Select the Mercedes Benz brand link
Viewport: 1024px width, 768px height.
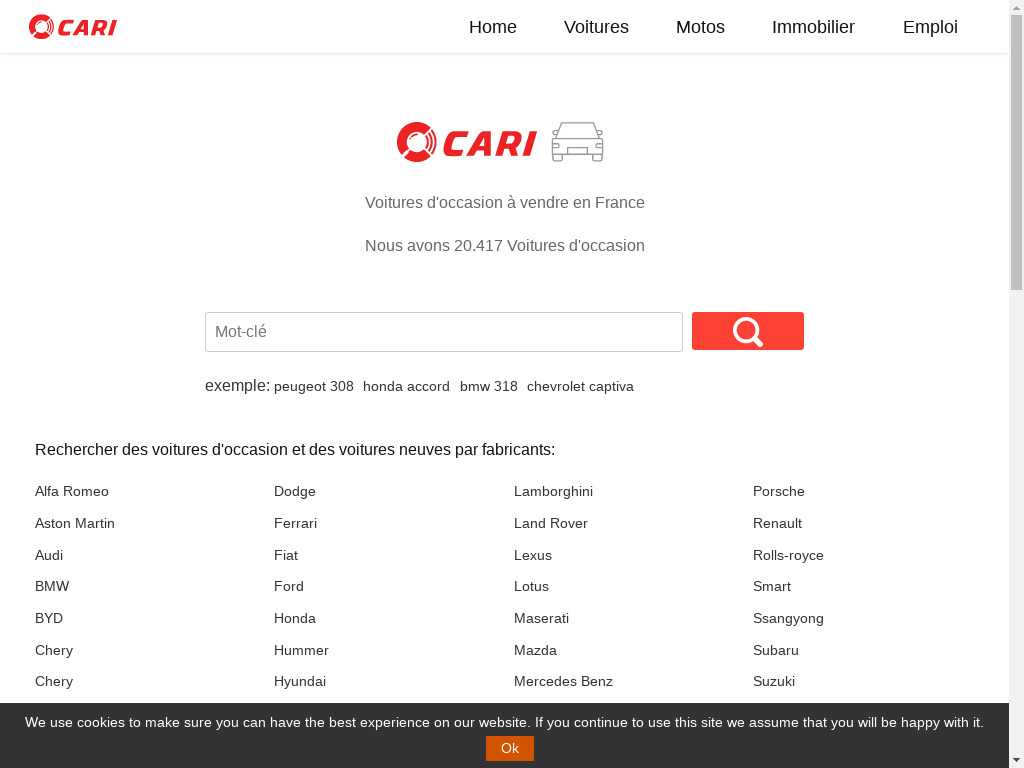563,682
